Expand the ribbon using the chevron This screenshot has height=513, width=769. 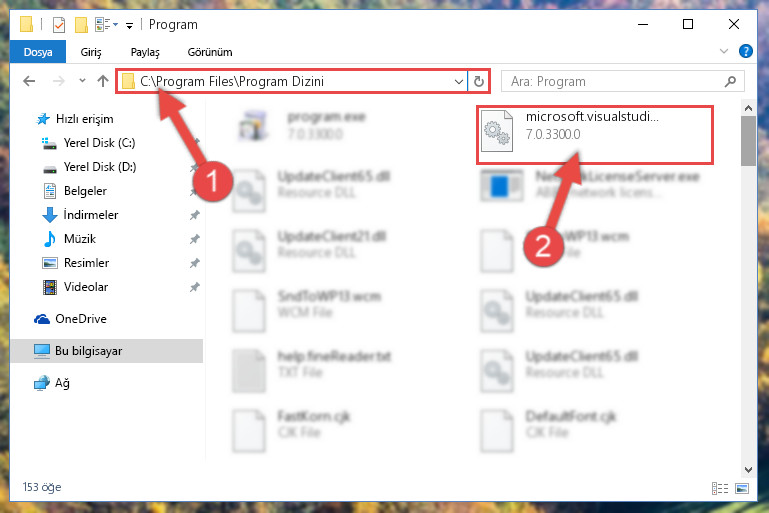click(x=723, y=51)
